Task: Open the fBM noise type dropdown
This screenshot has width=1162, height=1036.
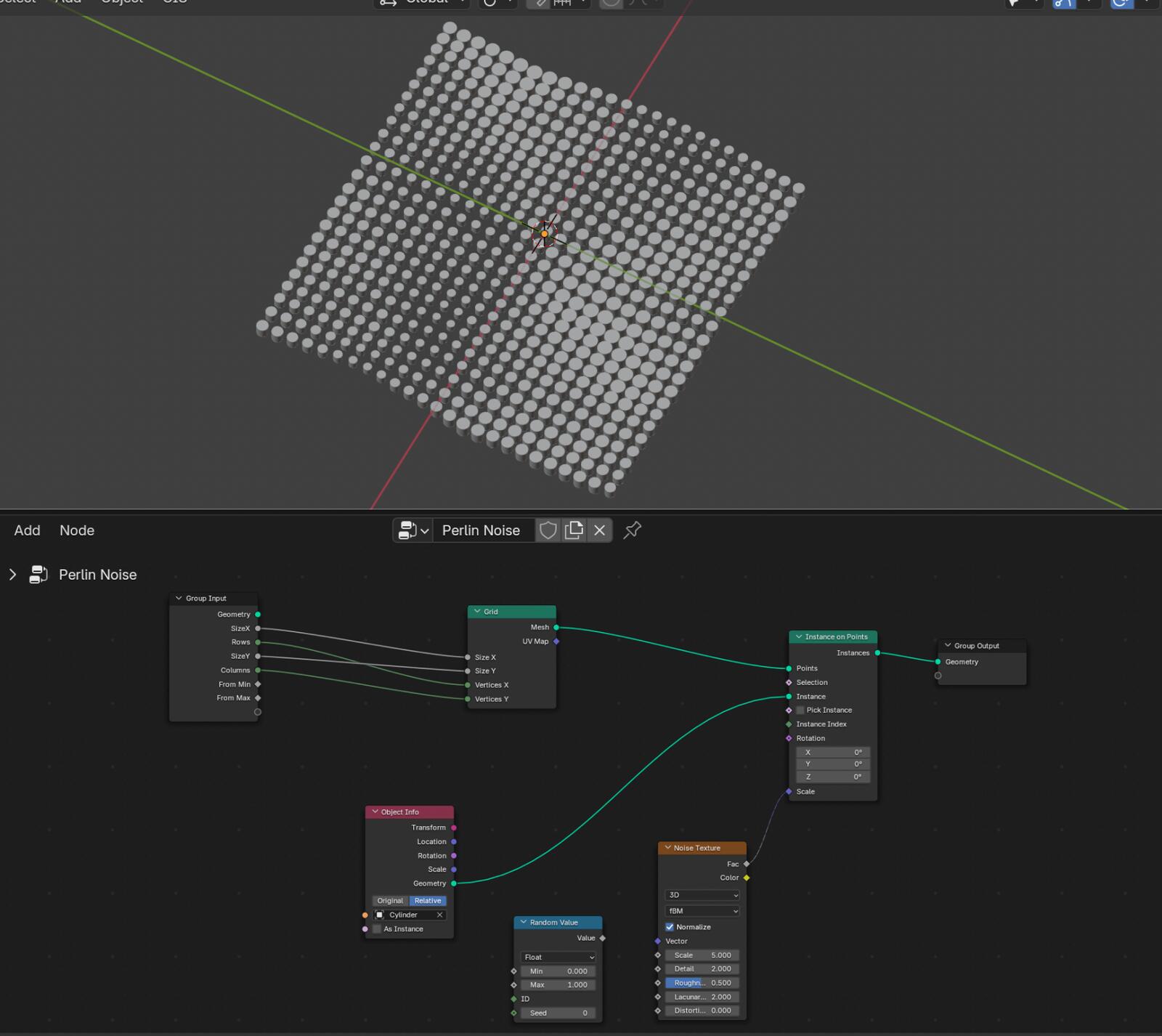Action: (x=702, y=911)
